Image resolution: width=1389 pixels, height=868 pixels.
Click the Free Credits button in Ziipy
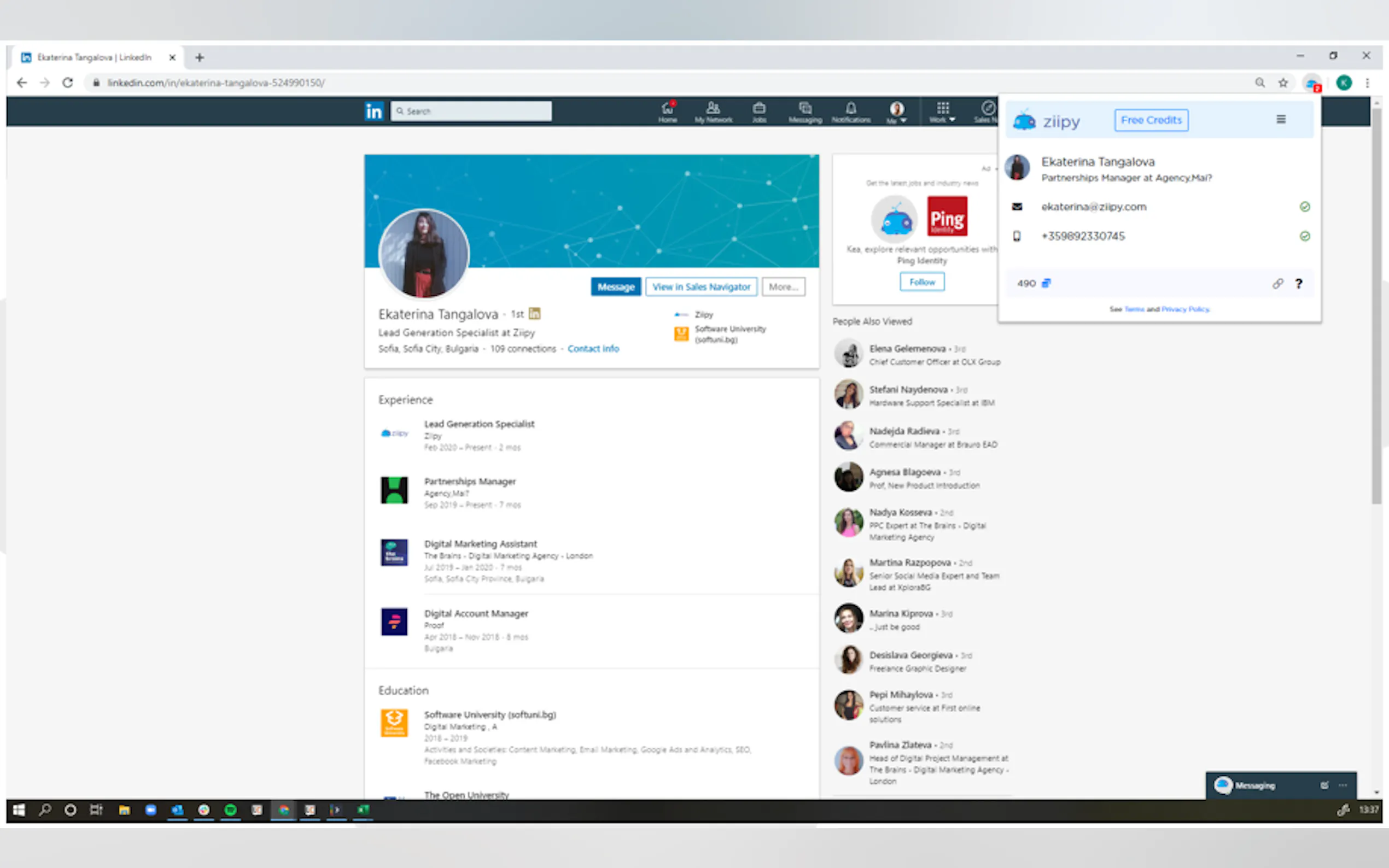point(1151,120)
